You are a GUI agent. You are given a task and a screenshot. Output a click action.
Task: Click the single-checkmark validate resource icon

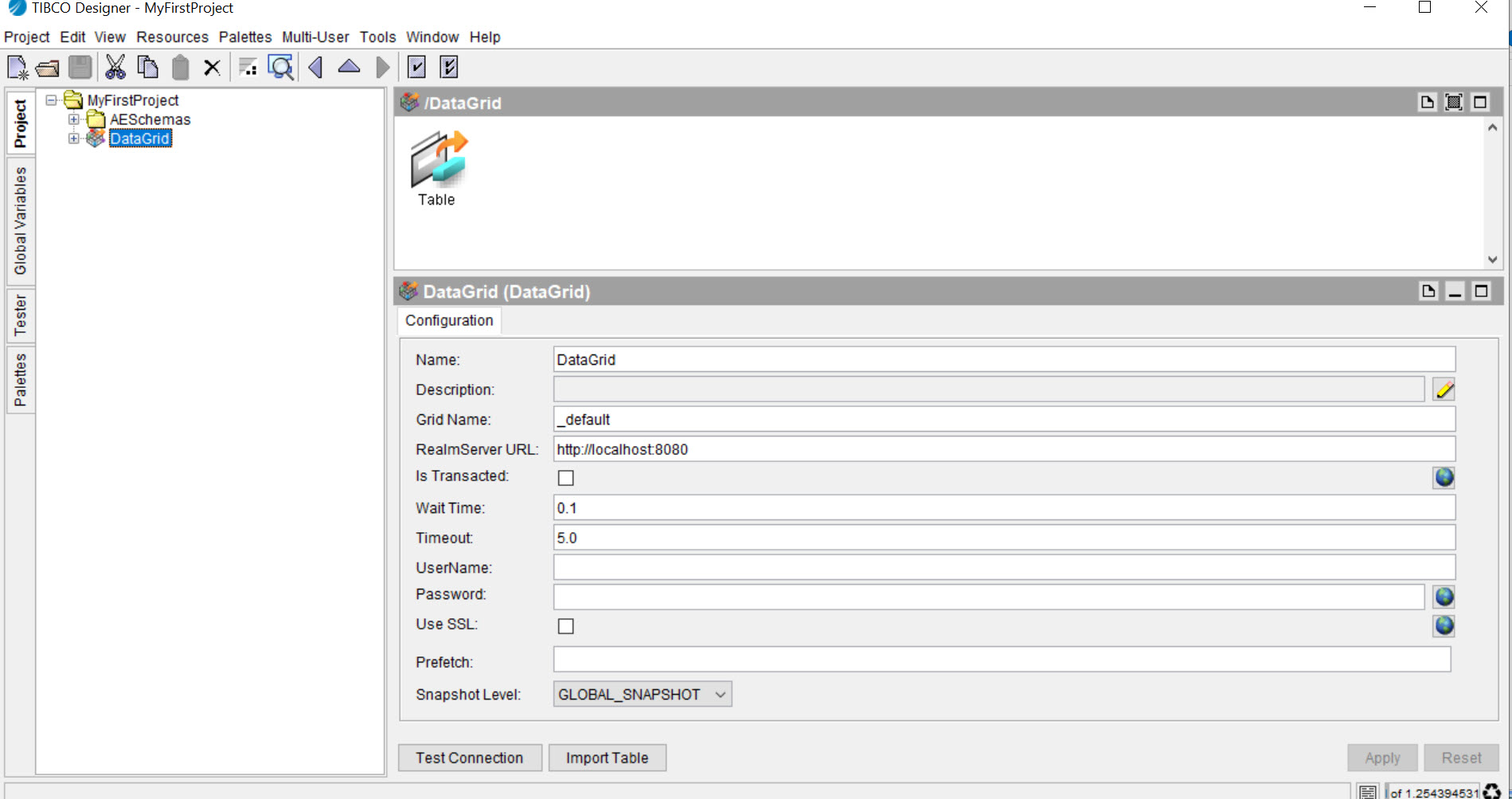(416, 68)
